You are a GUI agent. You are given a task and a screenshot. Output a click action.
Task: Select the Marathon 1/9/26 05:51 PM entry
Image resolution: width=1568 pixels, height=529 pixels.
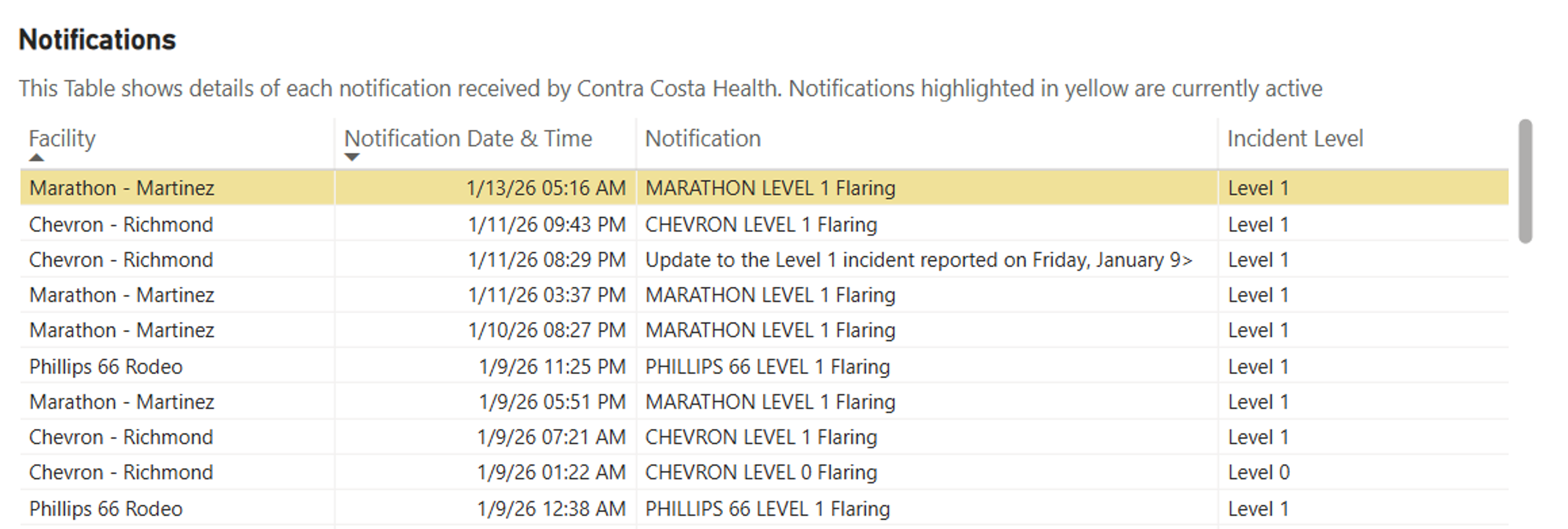click(122, 402)
